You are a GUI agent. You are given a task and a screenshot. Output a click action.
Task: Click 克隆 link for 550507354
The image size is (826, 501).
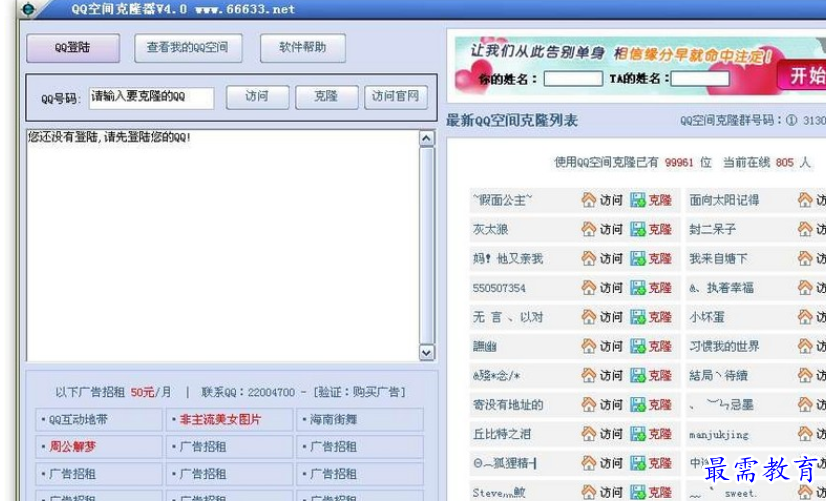[x=660, y=288]
